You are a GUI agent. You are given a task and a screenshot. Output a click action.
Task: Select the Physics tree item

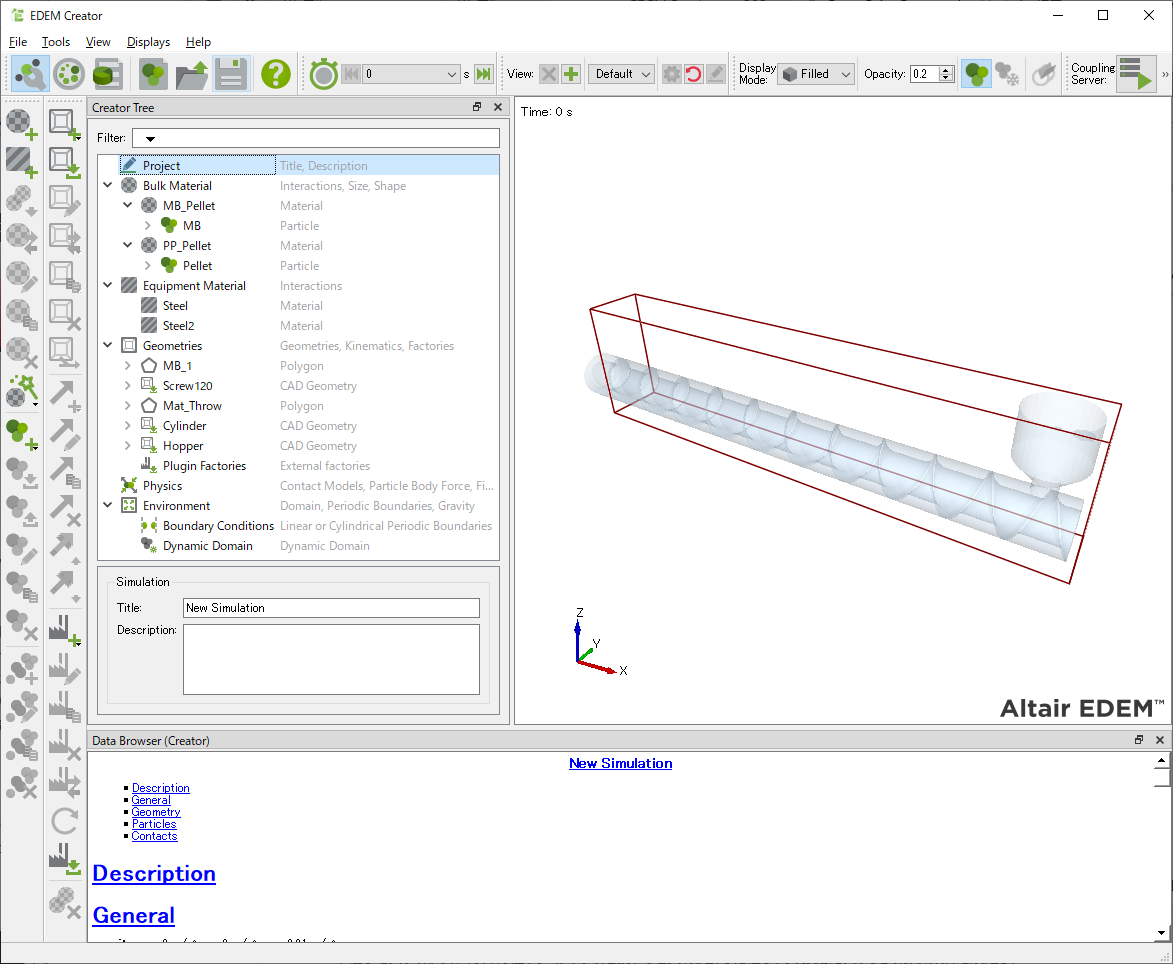pyautogui.click(x=162, y=485)
